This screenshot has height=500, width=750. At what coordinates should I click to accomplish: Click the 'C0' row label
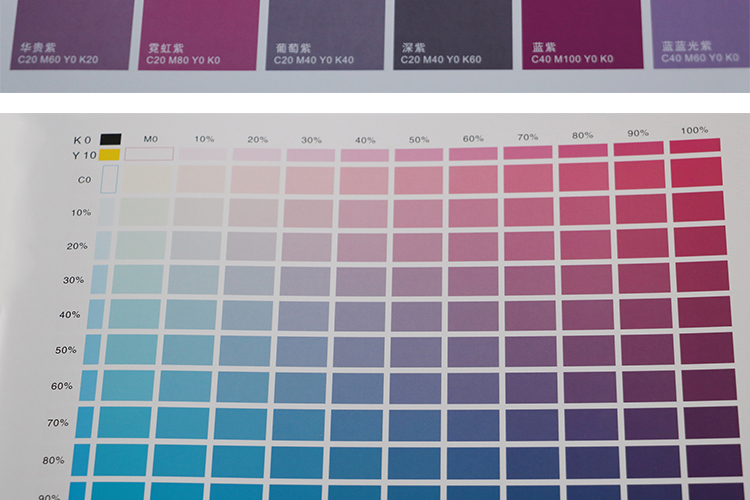tap(84, 180)
